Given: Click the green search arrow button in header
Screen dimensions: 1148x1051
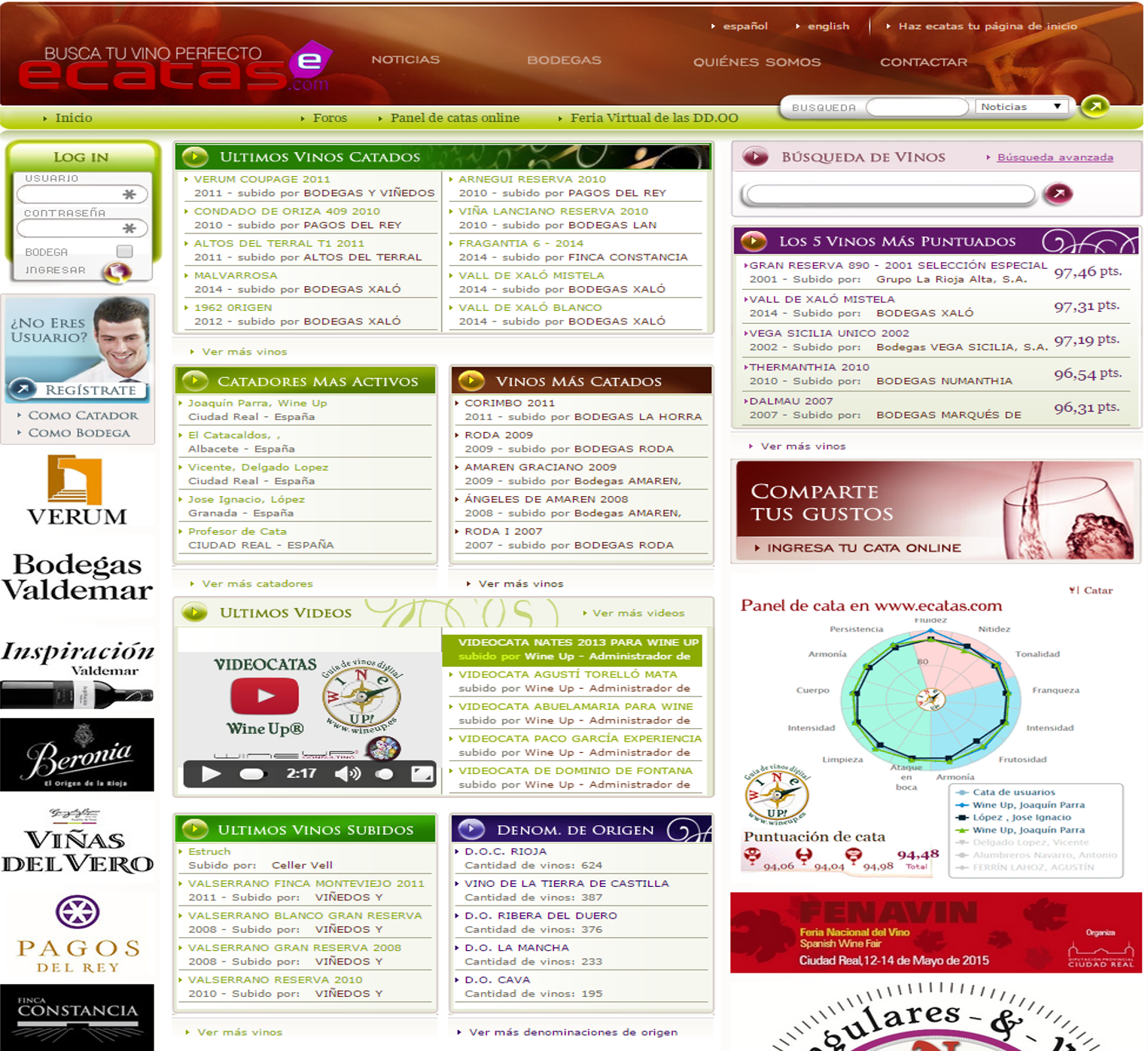Looking at the screenshot, I should pyautogui.click(x=1095, y=107).
